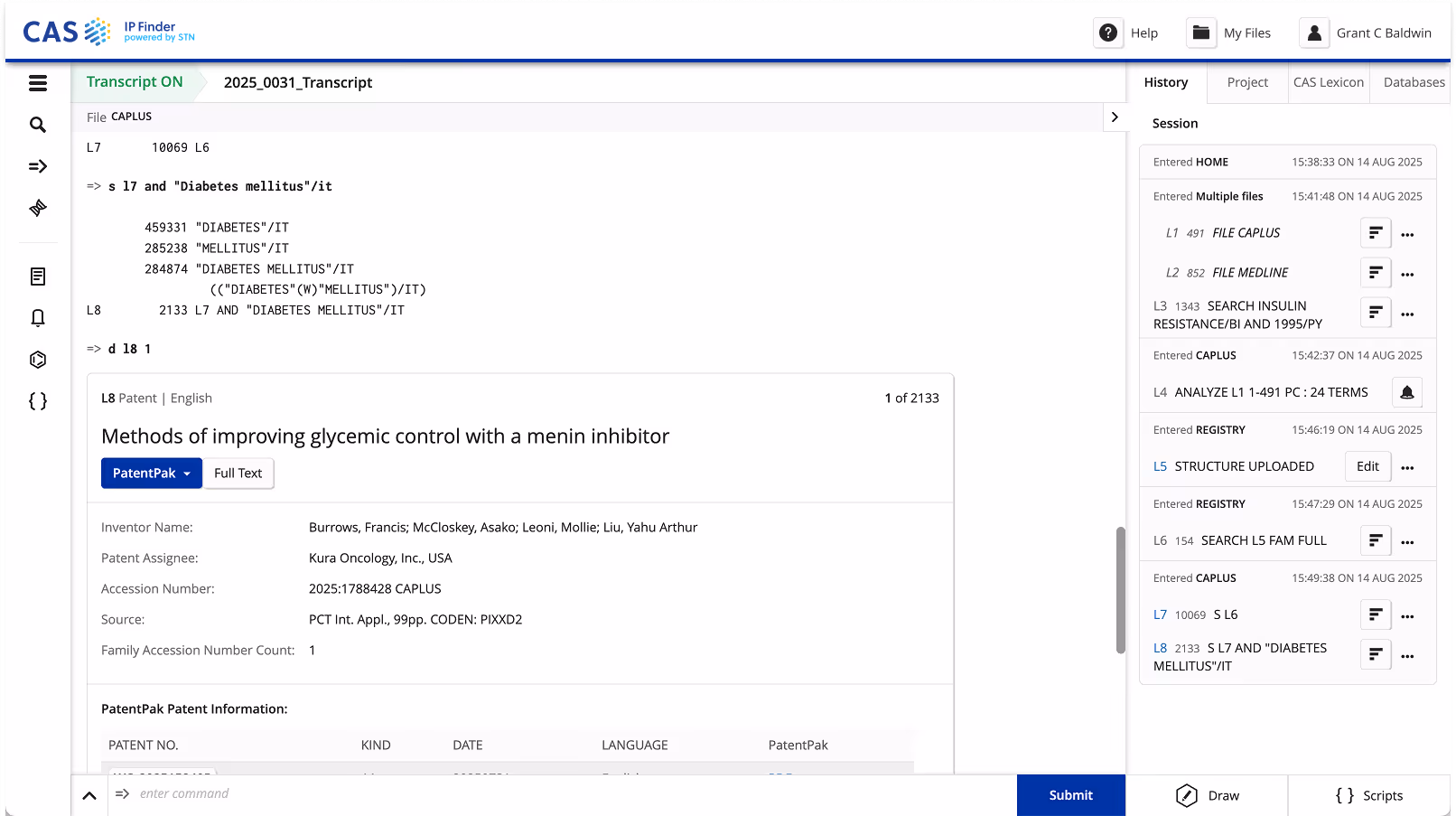Click the Inventor names text line
Screen dimensions: 1456x816
503,528
